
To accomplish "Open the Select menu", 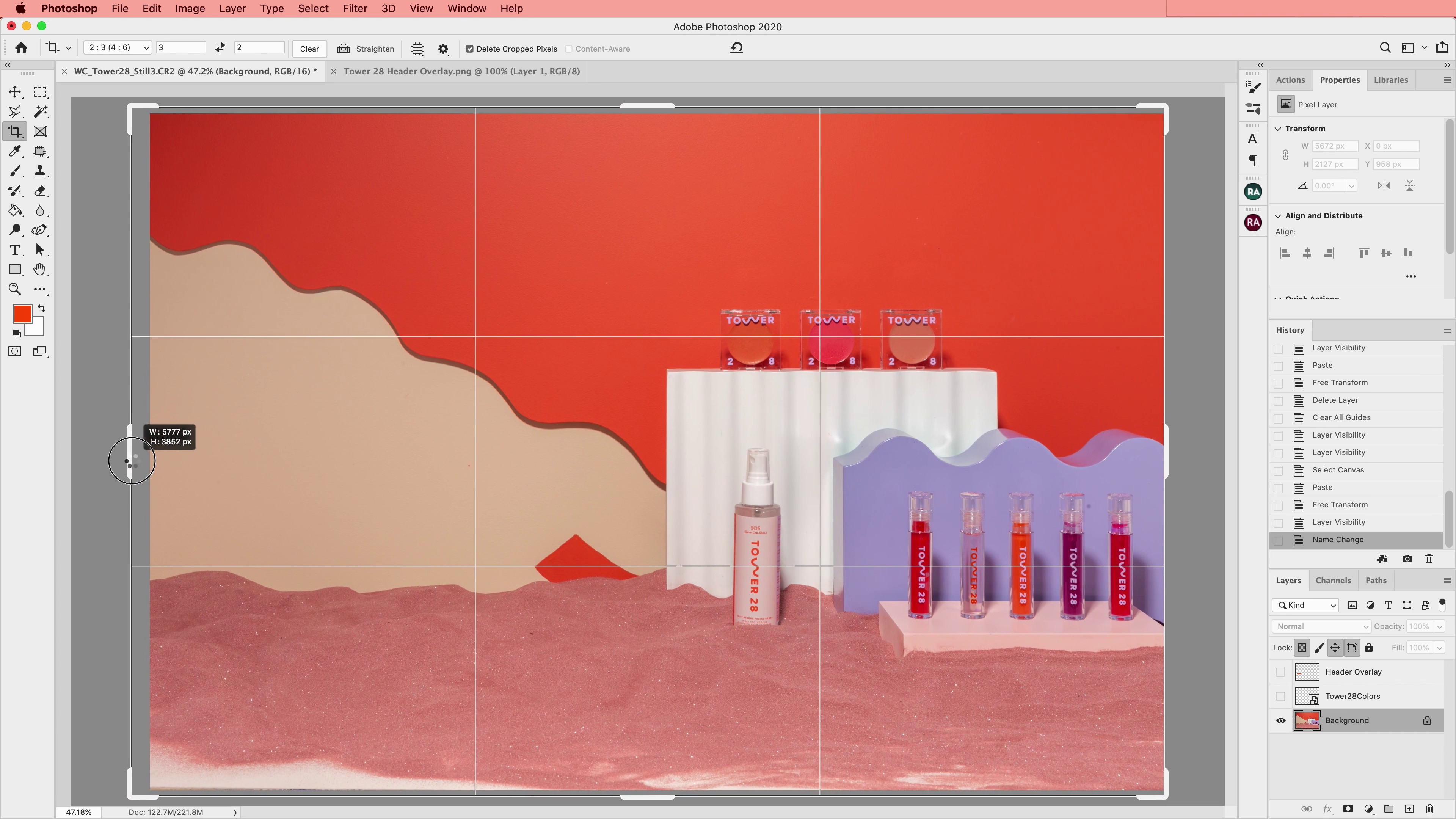I will [313, 8].
